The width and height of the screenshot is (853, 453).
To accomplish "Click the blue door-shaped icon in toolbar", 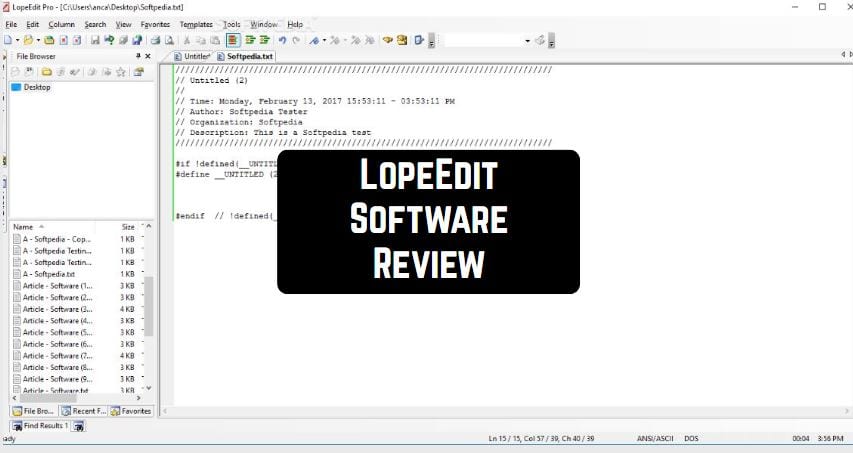I will pos(419,40).
